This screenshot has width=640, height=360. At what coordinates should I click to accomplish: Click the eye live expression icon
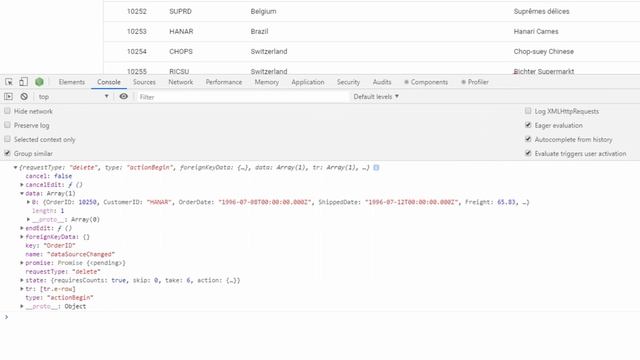(124, 97)
